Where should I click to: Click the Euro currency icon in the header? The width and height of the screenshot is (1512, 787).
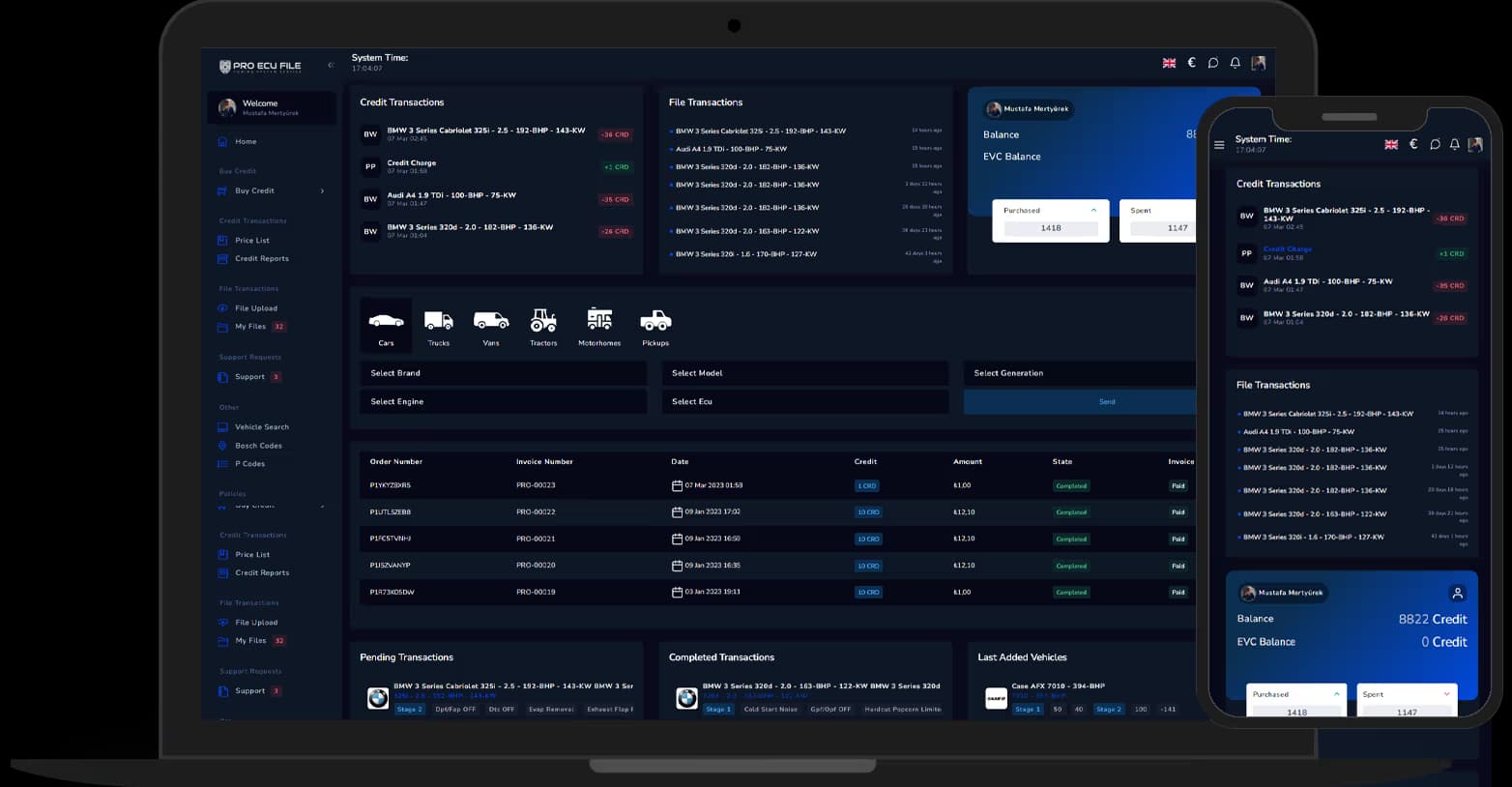coord(1190,62)
